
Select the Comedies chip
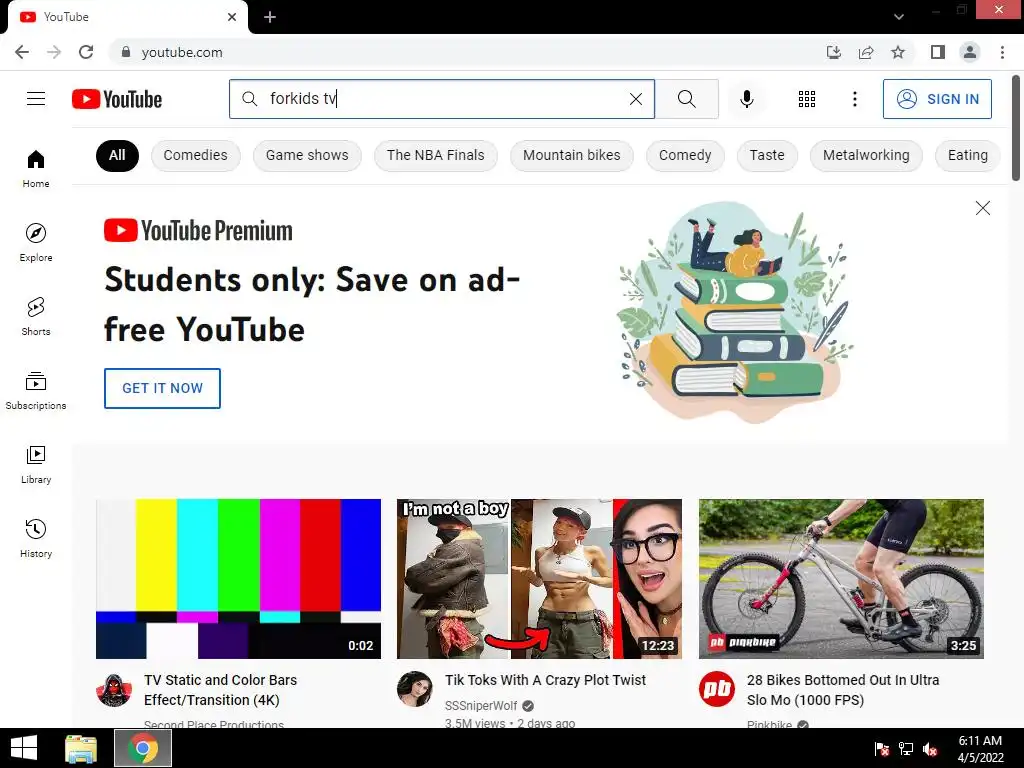[x=195, y=155]
